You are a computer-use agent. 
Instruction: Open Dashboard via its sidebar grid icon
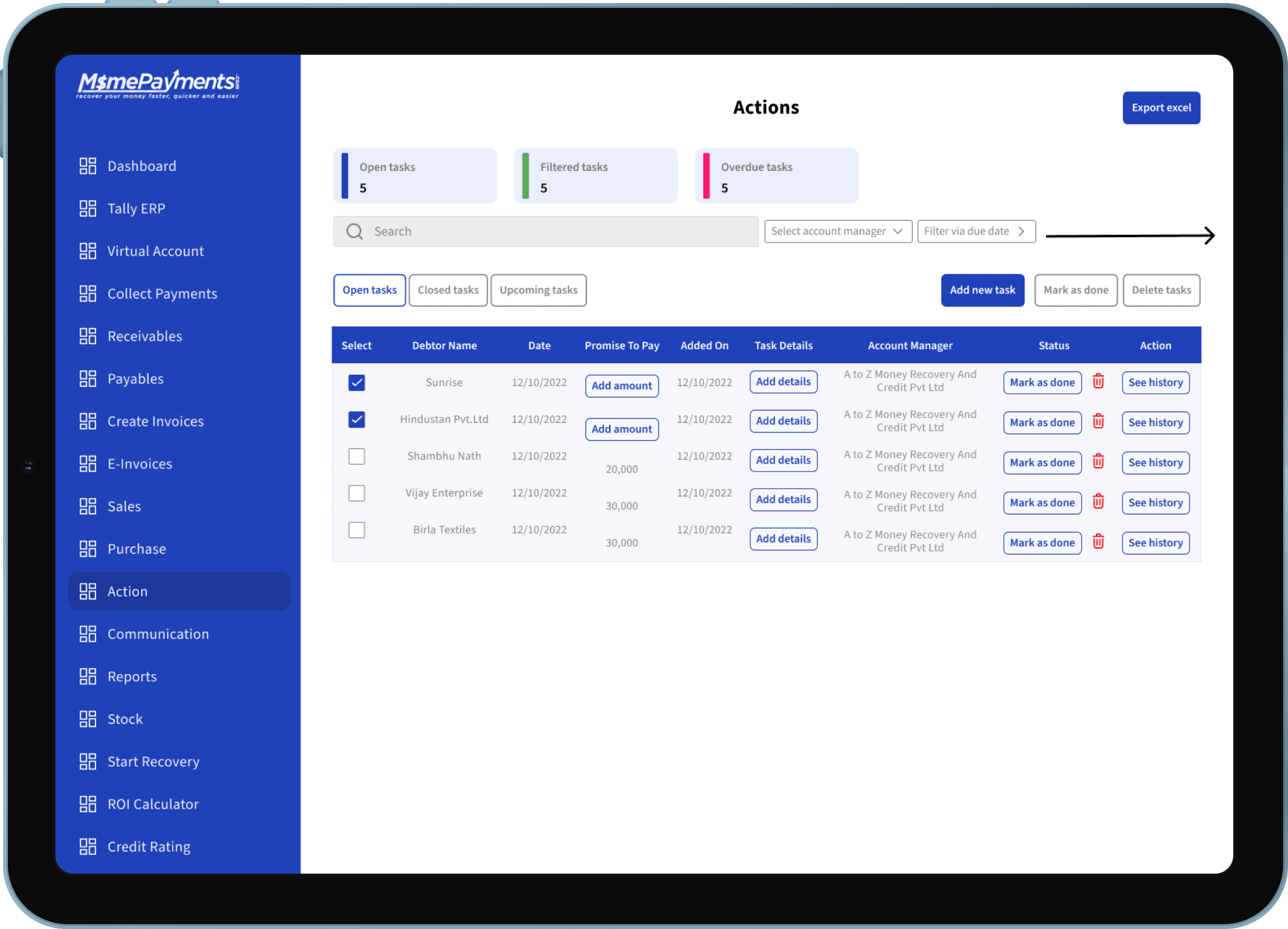(x=88, y=166)
